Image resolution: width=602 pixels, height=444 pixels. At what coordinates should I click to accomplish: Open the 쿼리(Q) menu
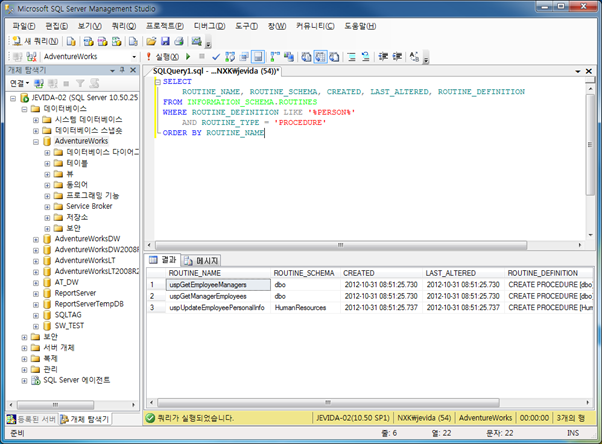click(124, 26)
